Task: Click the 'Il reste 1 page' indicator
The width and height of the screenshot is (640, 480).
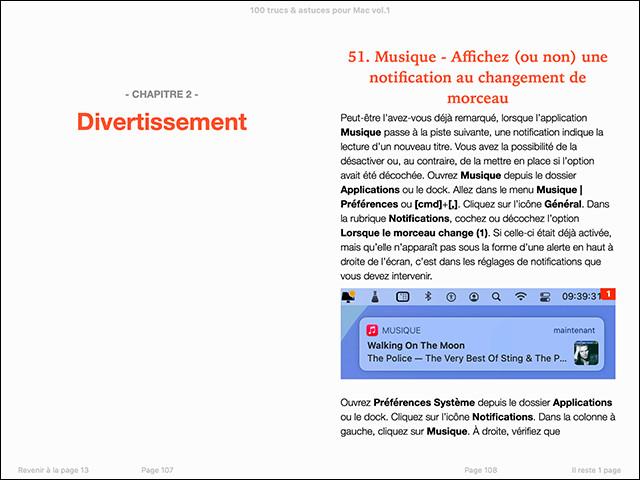Action: click(x=595, y=470)
